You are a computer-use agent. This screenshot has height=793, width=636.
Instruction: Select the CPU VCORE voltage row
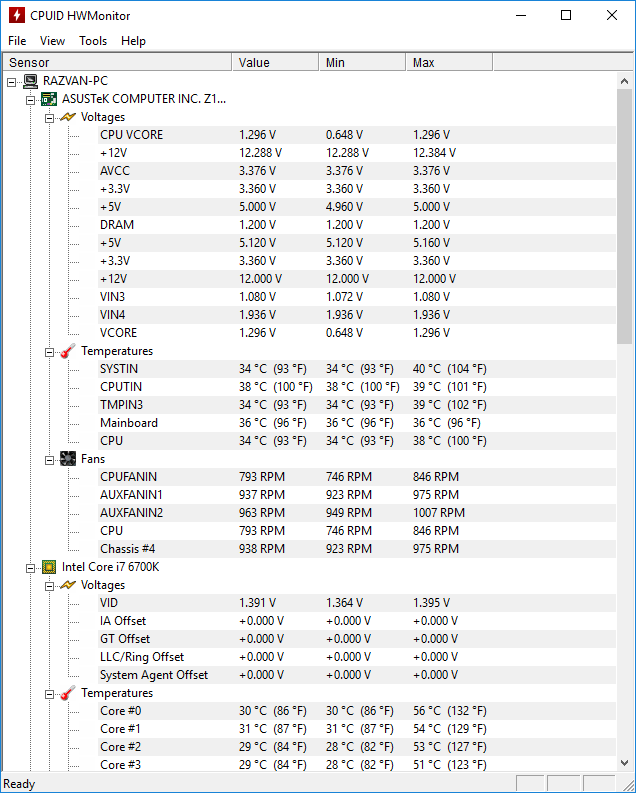click(x=357, y=135)
